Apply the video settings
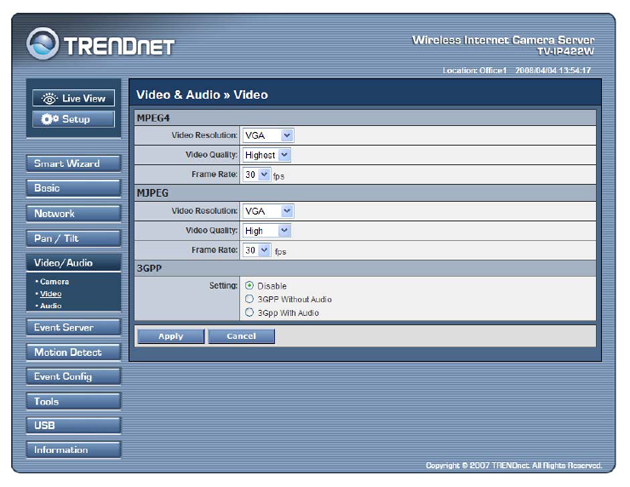630x487 pixels. 171,336
